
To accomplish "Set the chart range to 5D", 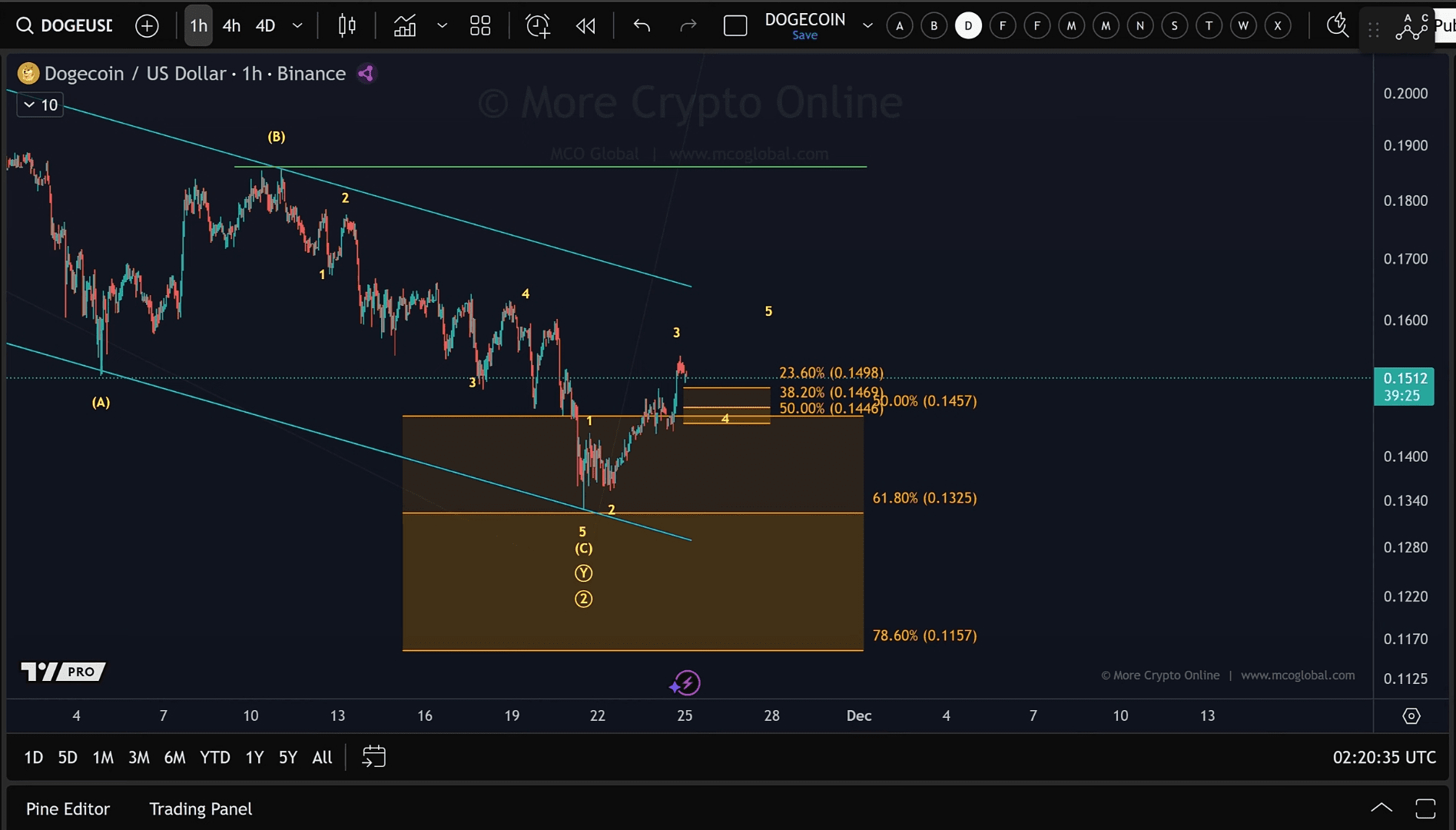I will coord(68,757).
